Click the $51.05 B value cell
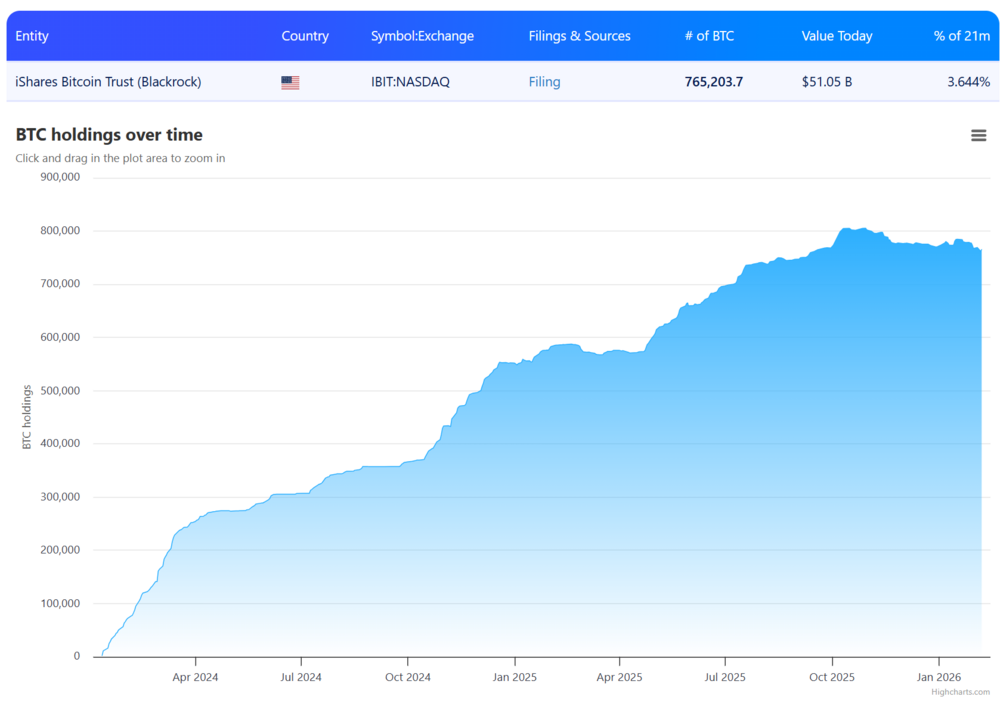Viewport: 1000px width, 706px height. 827,82
